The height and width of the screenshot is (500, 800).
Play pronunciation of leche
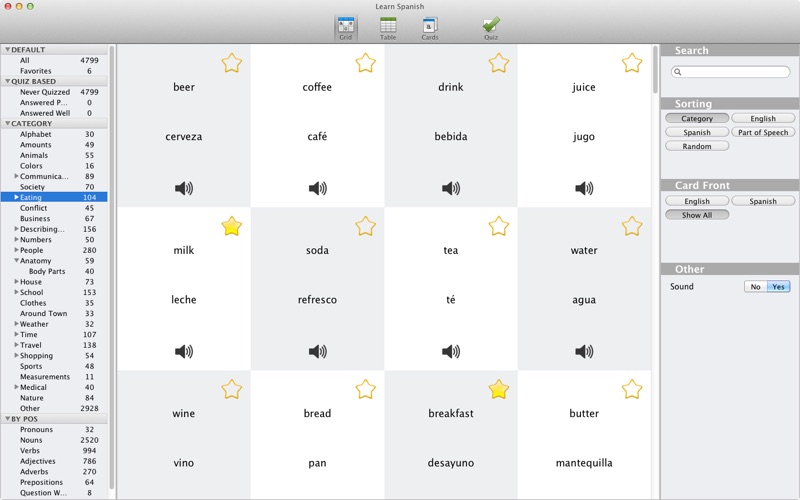coord(184,351)
